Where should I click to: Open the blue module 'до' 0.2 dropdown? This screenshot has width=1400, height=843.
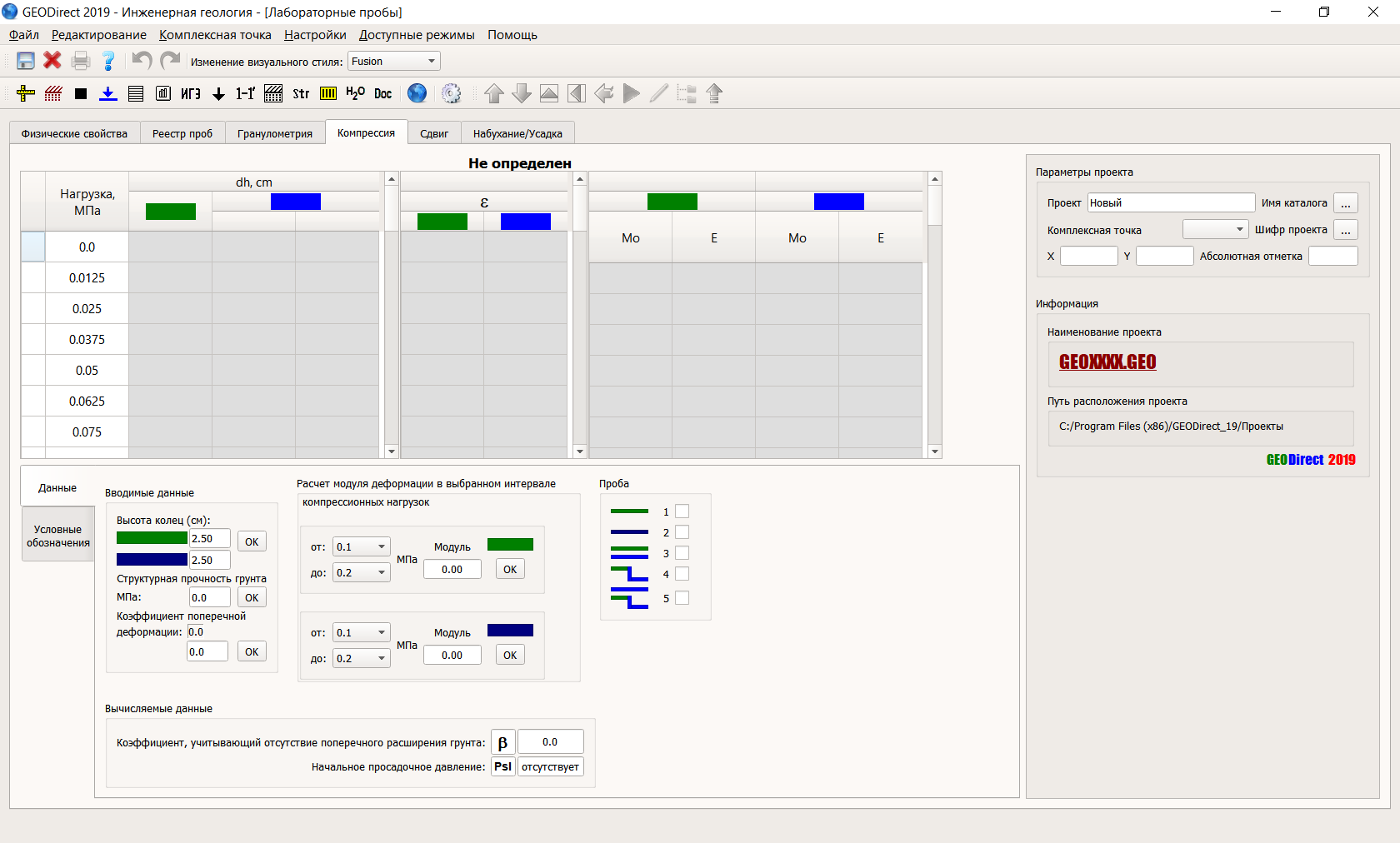tap(361, 658)
